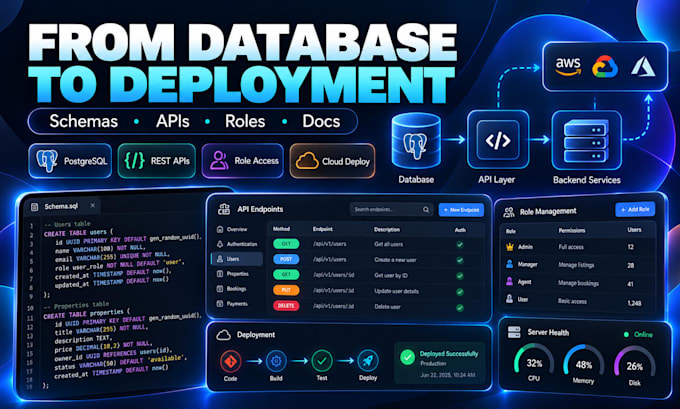The image size is (680, 409).
Task: Toggle Auth check for Create a new user
Action: click(460, 260)
